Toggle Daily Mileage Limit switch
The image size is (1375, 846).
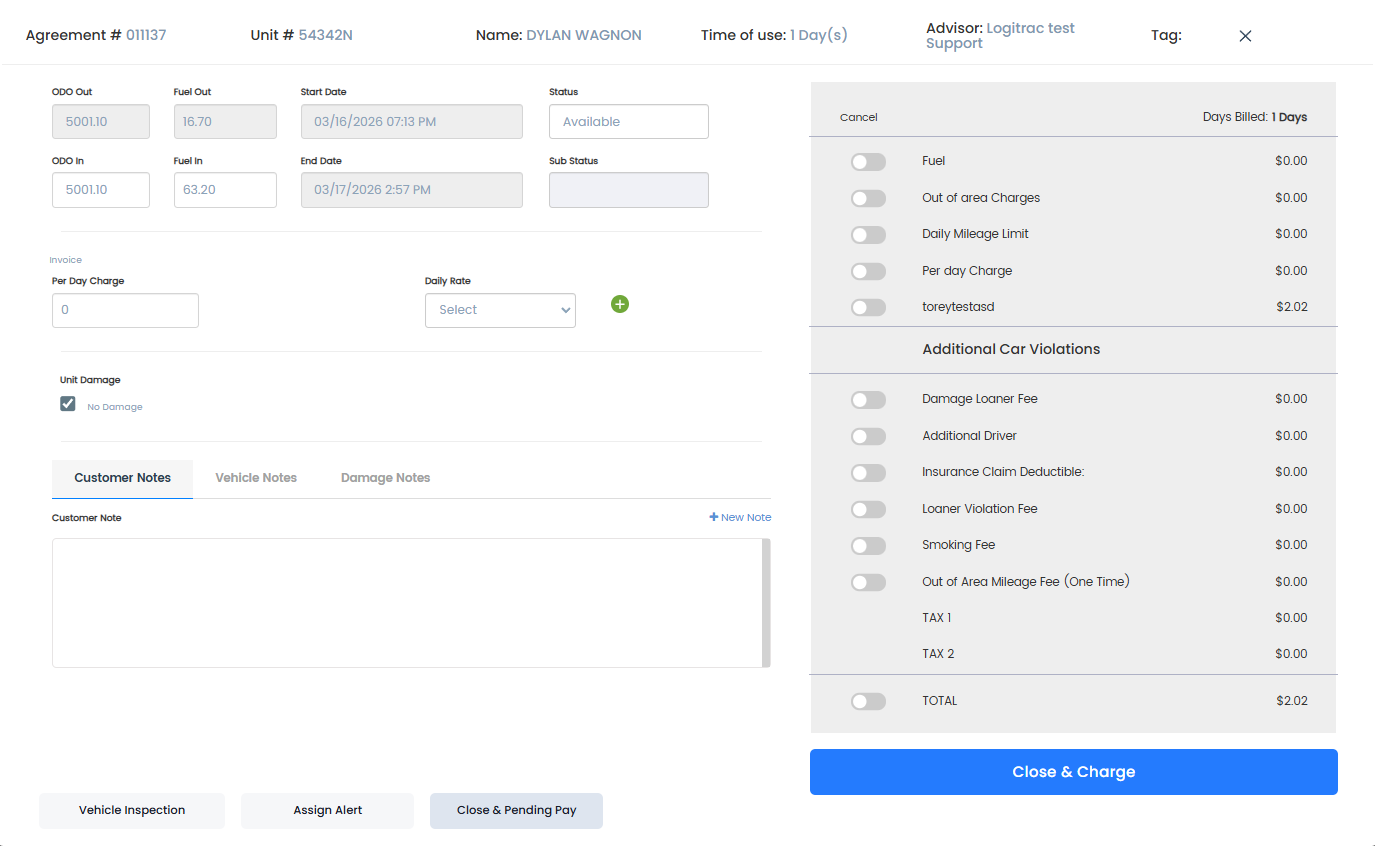(868, 235)
